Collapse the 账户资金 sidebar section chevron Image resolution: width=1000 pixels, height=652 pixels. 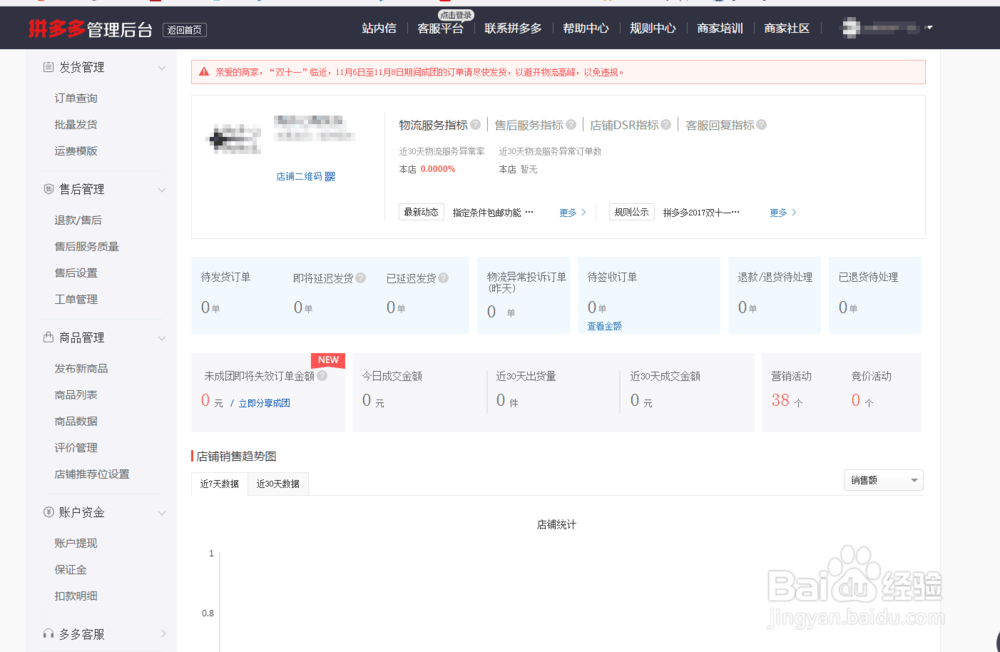tap(162, 512)
